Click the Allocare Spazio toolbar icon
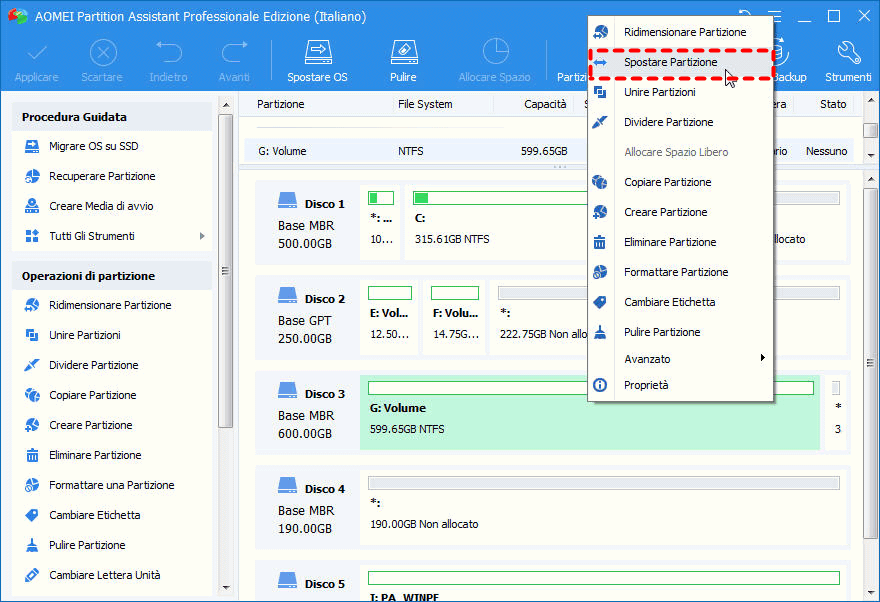The width and height of the screenshot is (880, 602). [x=495, y=52]
